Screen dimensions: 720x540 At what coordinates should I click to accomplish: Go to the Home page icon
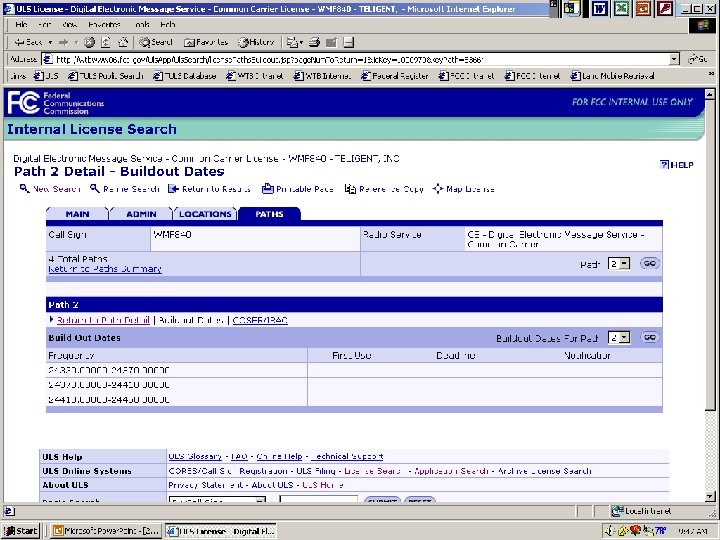pos(123,42)
